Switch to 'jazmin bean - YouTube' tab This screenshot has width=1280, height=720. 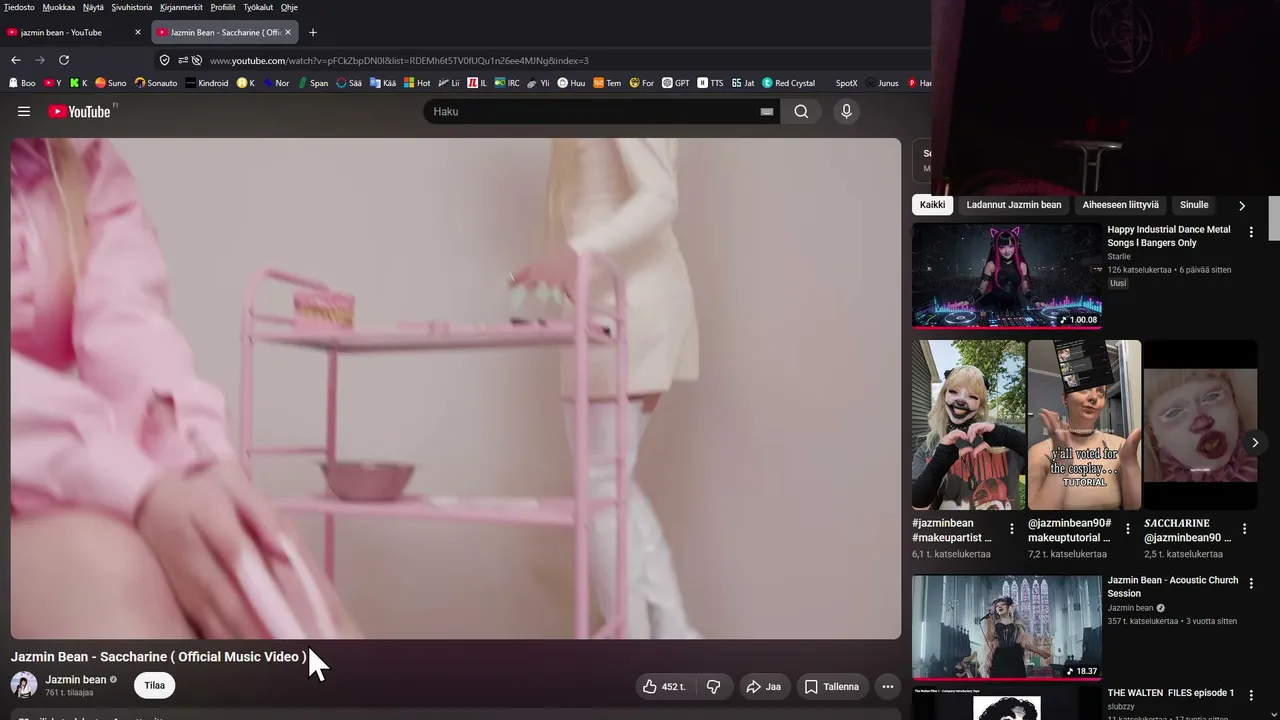(x=66, y=32)
